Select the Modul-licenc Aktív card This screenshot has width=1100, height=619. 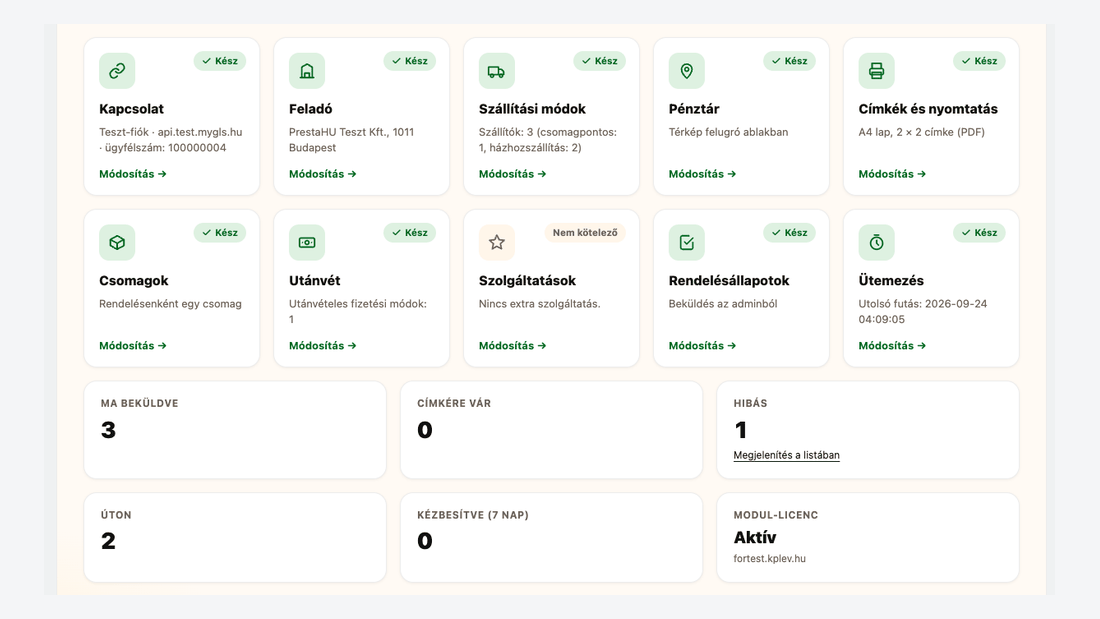point(868,538)
